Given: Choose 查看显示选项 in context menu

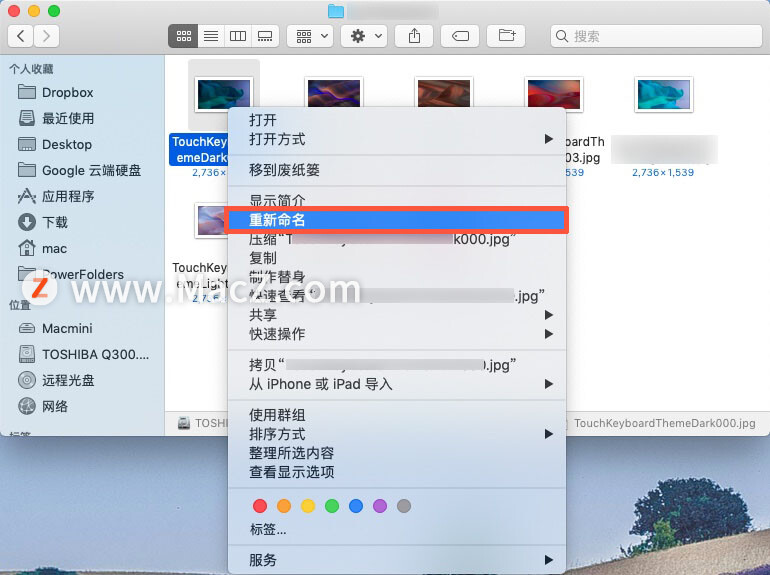Looking at the screenshot, I should click(397, 472).
